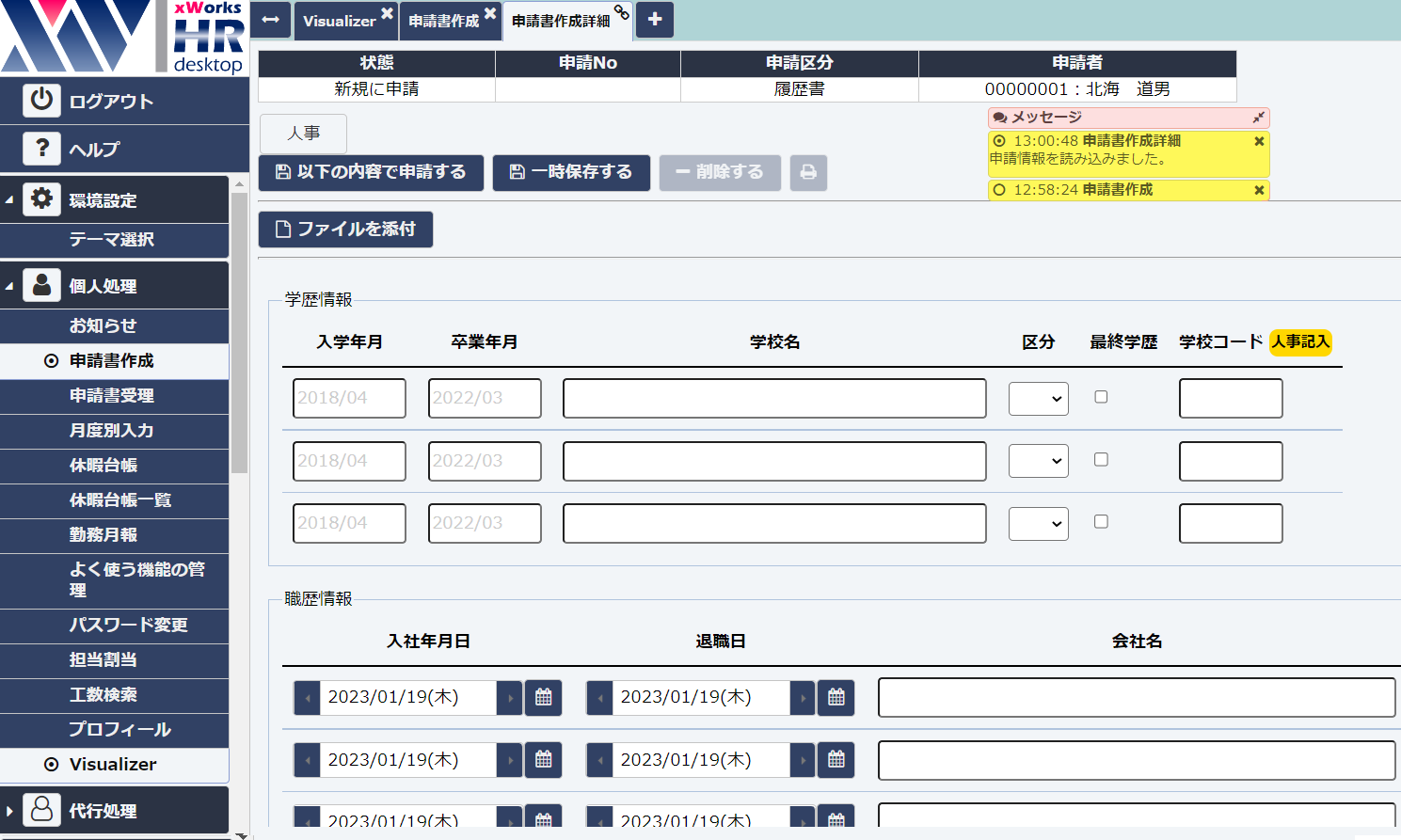Screen dimensions: 1401x840
Task: Open calendar picker for first 退職日 row
Action: 836,698
